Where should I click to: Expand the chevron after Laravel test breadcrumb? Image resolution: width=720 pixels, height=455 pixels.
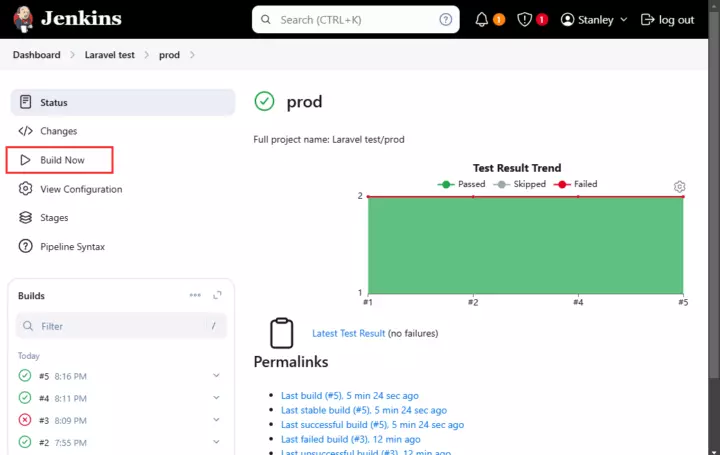(146, 55)
